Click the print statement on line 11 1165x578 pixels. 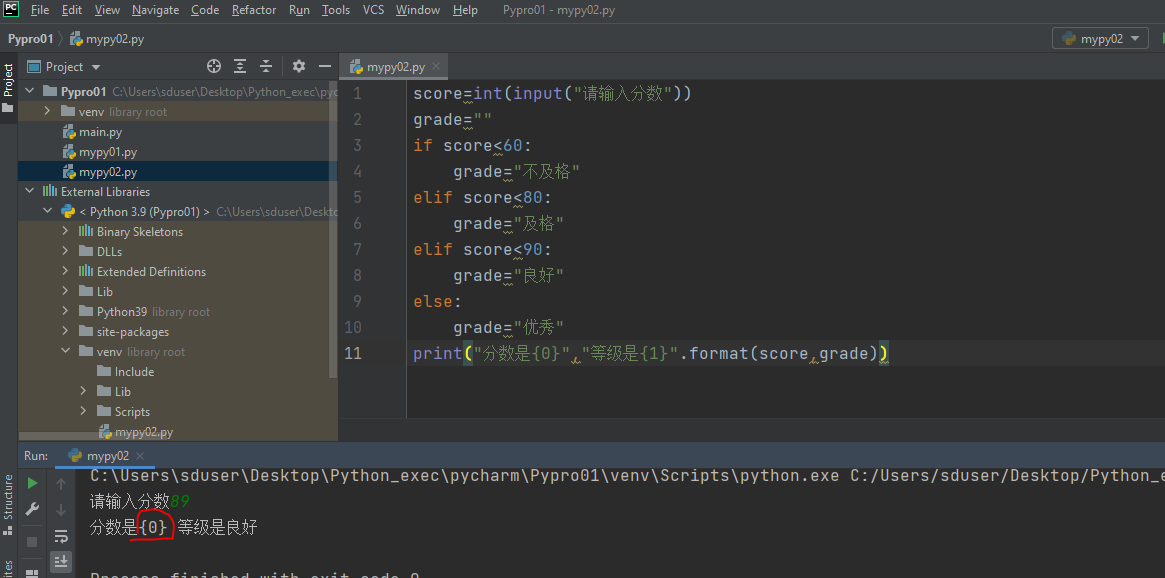(651, 354)
